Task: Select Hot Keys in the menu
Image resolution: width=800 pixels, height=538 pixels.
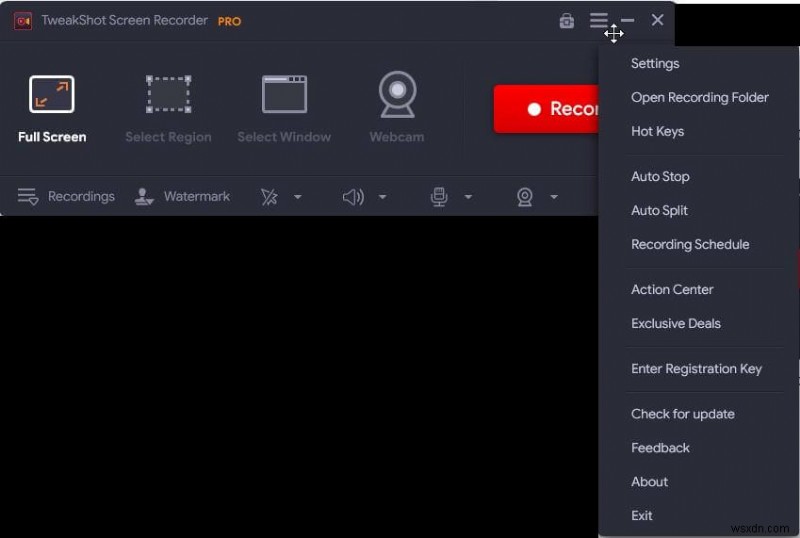Action: point(657,132)
